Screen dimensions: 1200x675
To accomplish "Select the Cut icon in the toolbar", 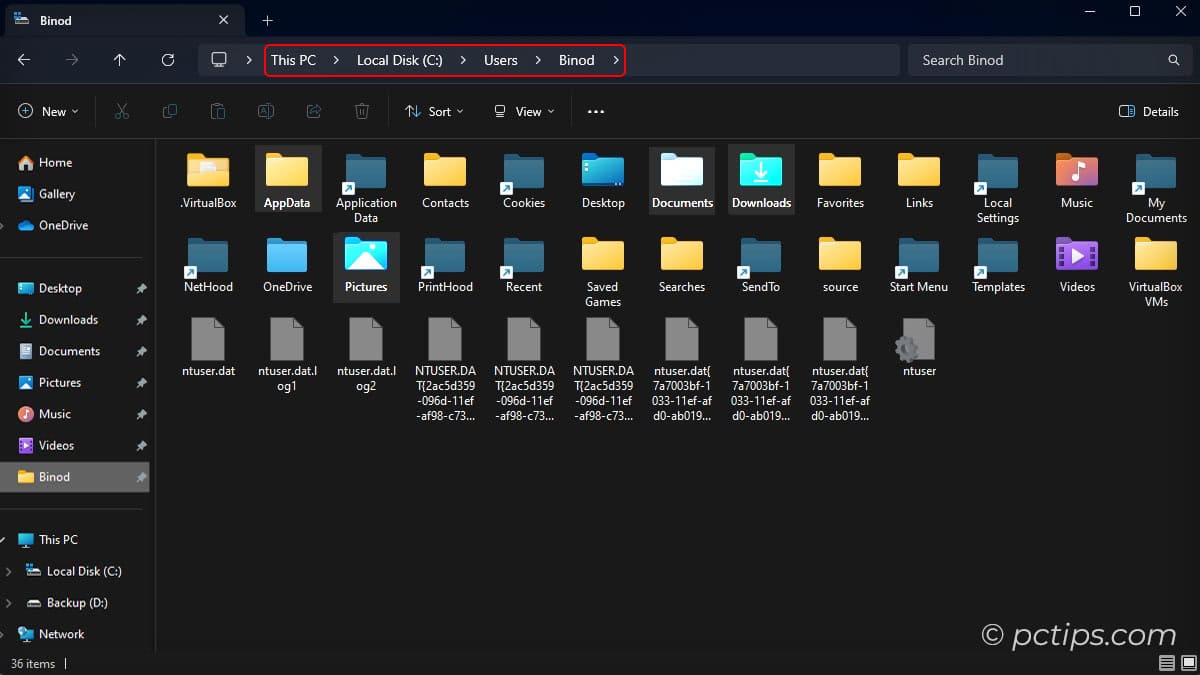I will click(x=121, y=111).
